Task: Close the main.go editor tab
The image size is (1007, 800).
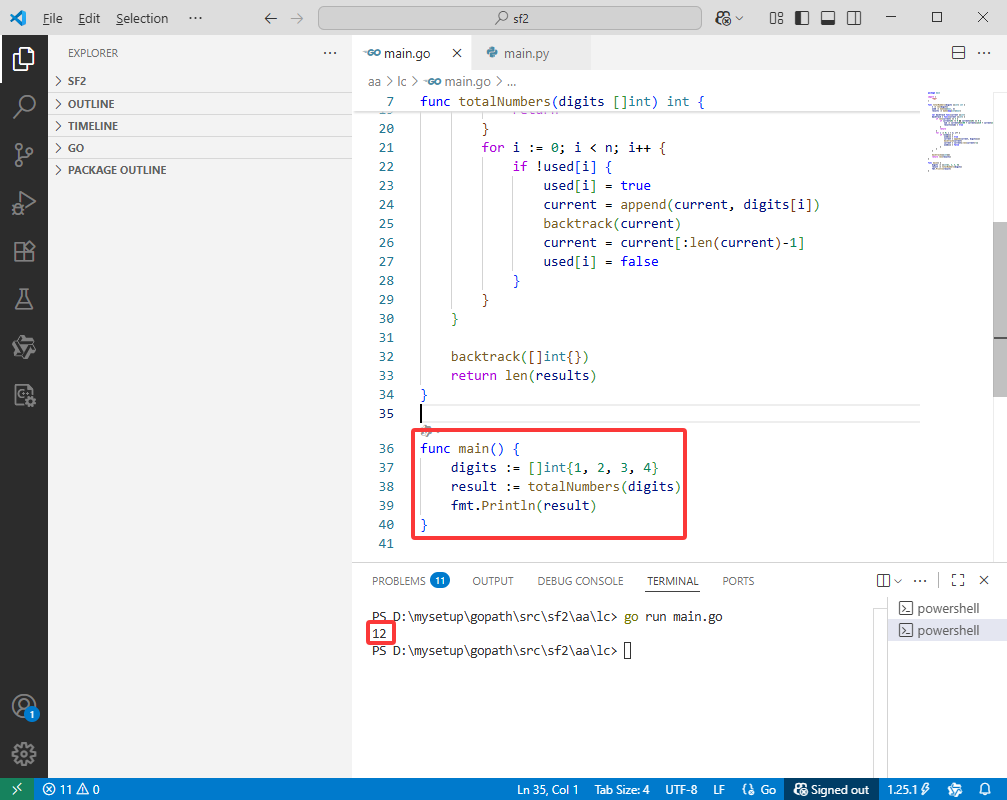Action: [457, 53]
